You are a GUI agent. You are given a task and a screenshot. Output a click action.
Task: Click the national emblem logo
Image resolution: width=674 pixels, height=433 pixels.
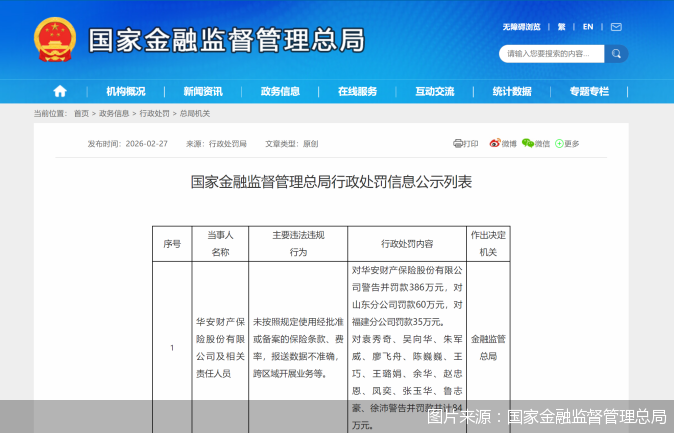tap(54, 40)
